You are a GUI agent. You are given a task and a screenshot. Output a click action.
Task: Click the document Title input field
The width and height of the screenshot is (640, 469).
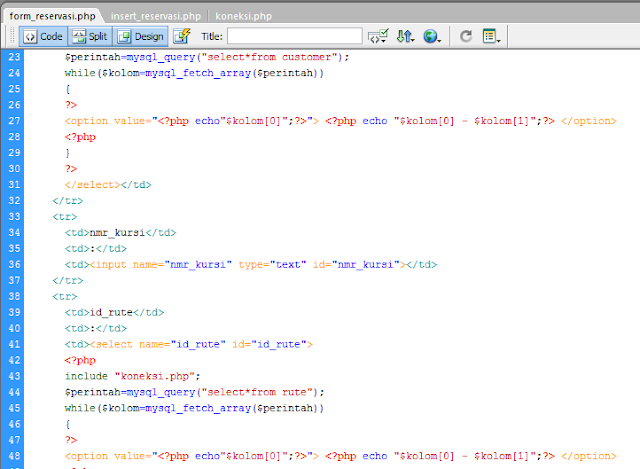294,36
